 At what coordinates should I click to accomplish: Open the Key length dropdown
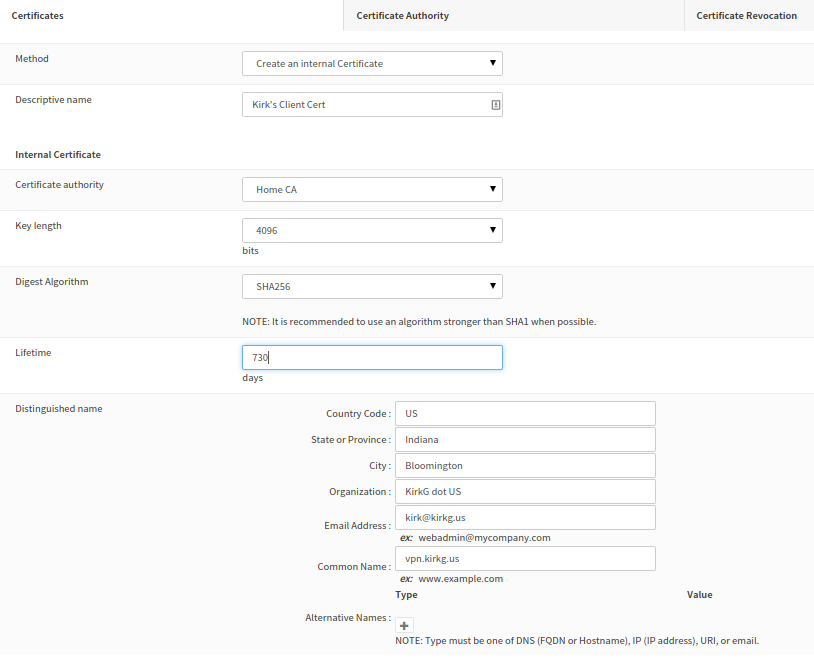tap(372, 231)
